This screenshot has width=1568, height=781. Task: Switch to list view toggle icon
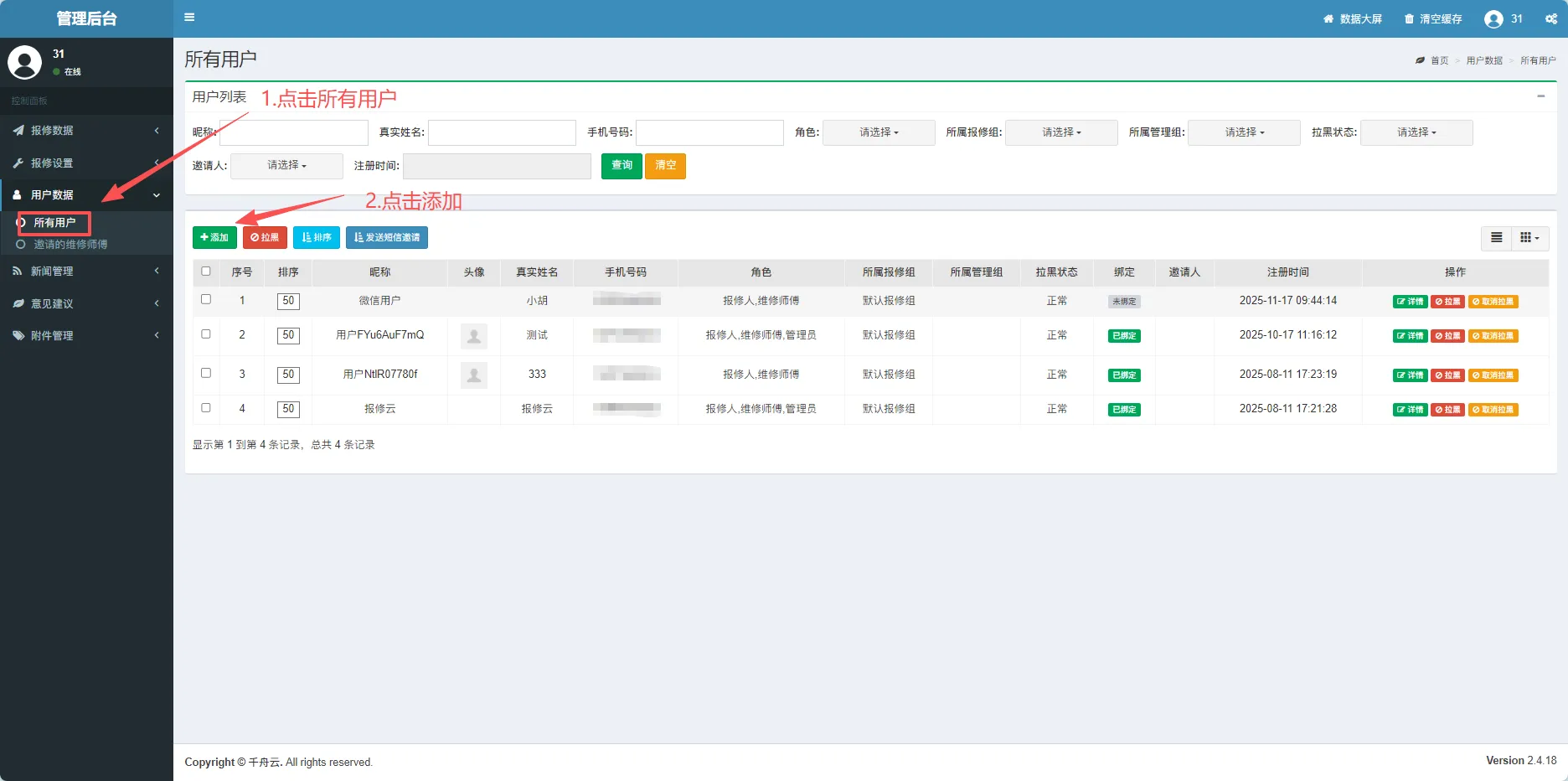(x=1496, y=238)
